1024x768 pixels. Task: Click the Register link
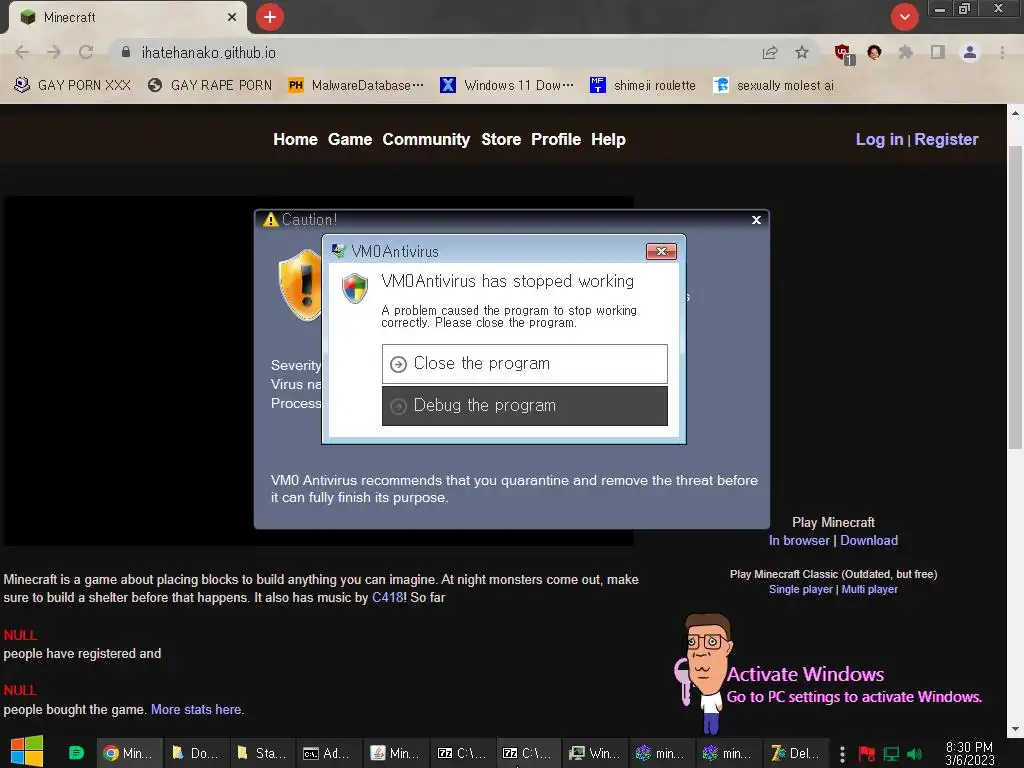coord(946,139)
